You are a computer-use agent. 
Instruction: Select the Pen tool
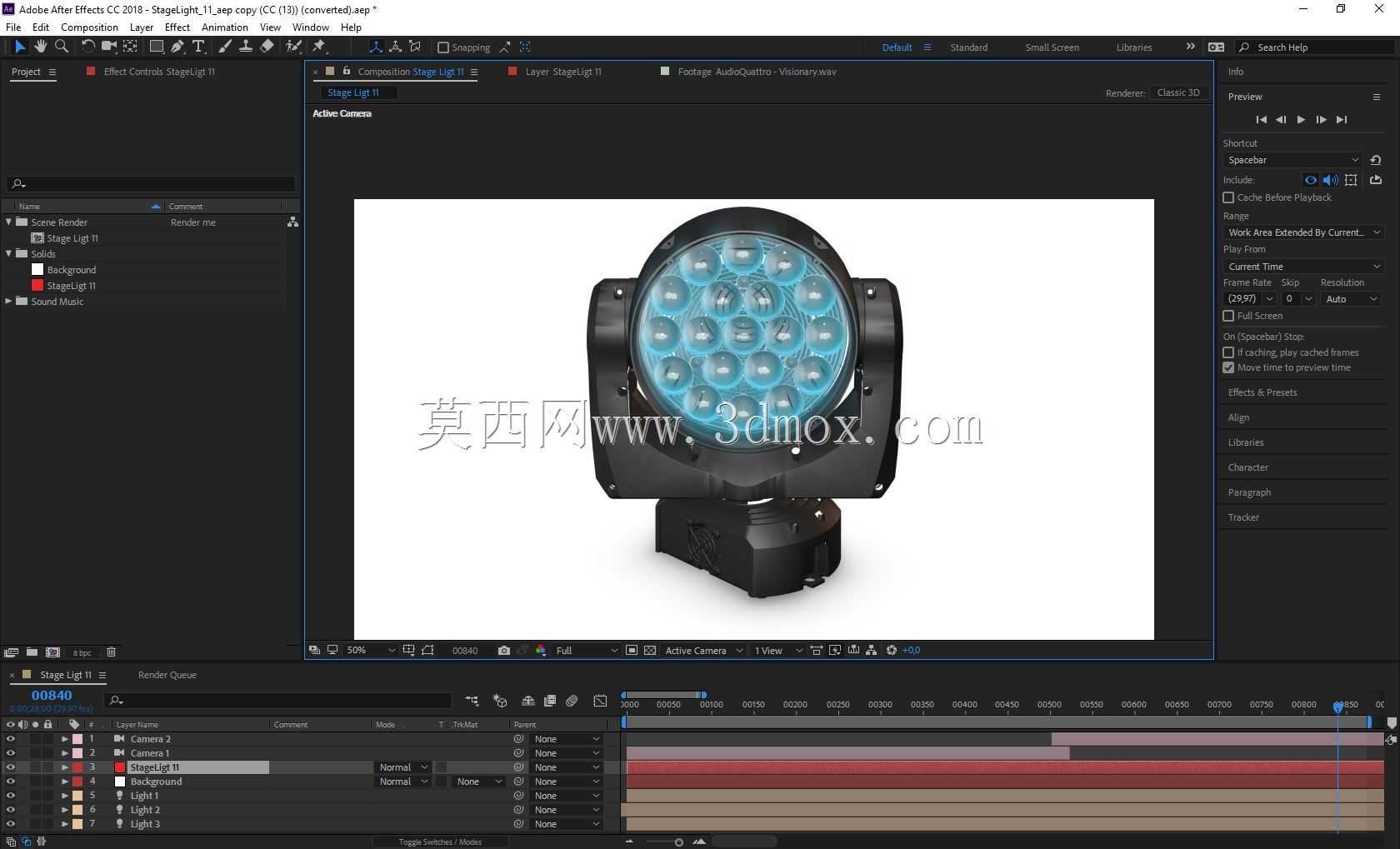(177, 47)
